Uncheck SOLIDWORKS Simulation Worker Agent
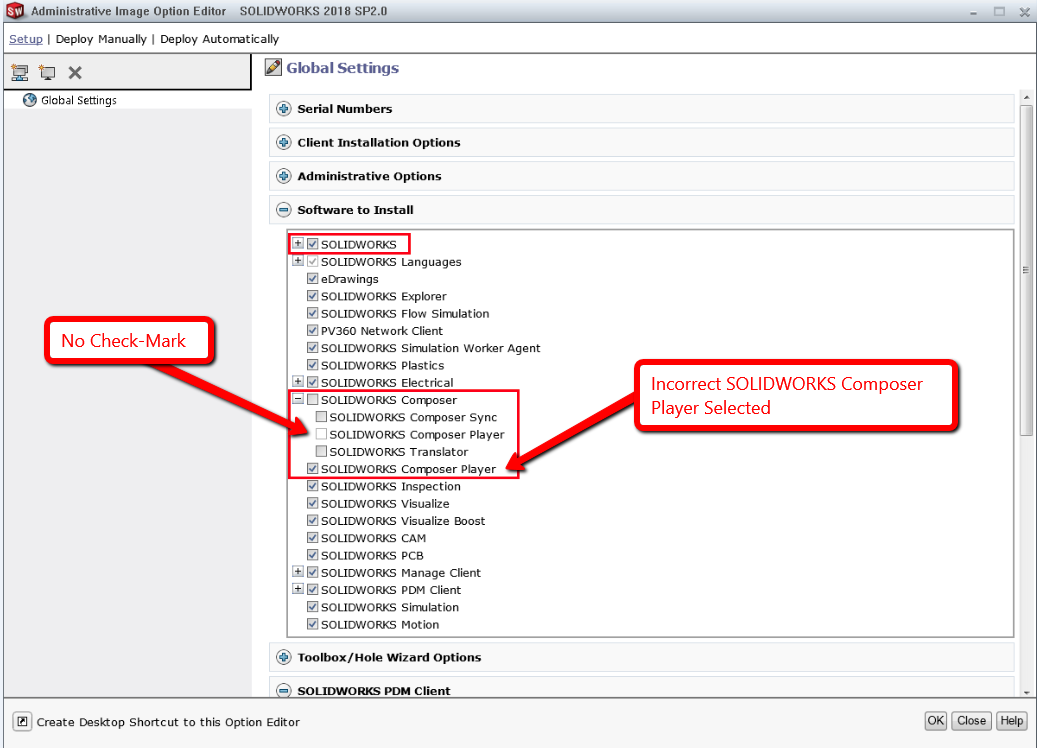Screen dimensions: 1037x748 point(313,347)
